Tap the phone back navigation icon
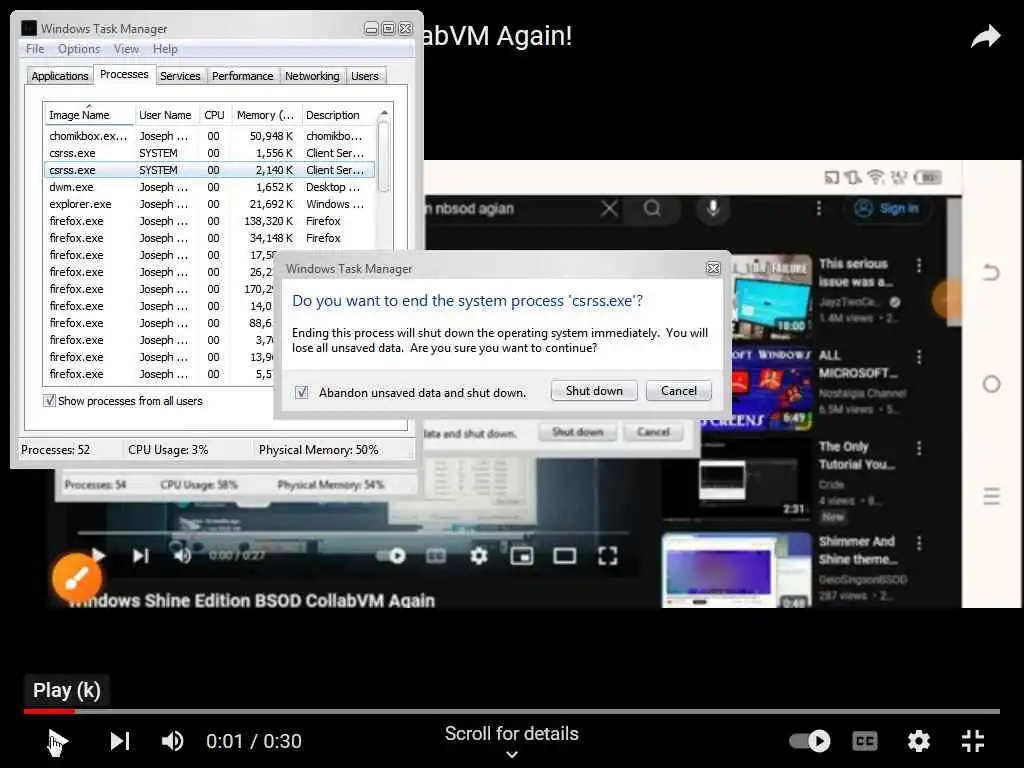 (x=991, y=272)
